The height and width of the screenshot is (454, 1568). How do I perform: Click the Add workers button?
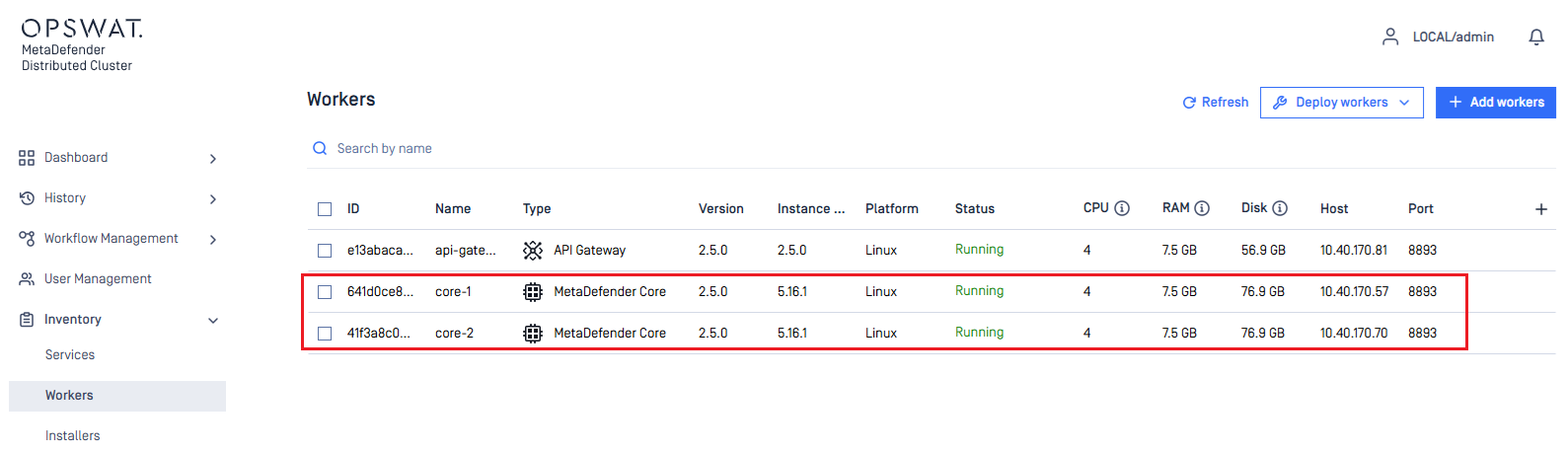click(x=1496, y=103)
